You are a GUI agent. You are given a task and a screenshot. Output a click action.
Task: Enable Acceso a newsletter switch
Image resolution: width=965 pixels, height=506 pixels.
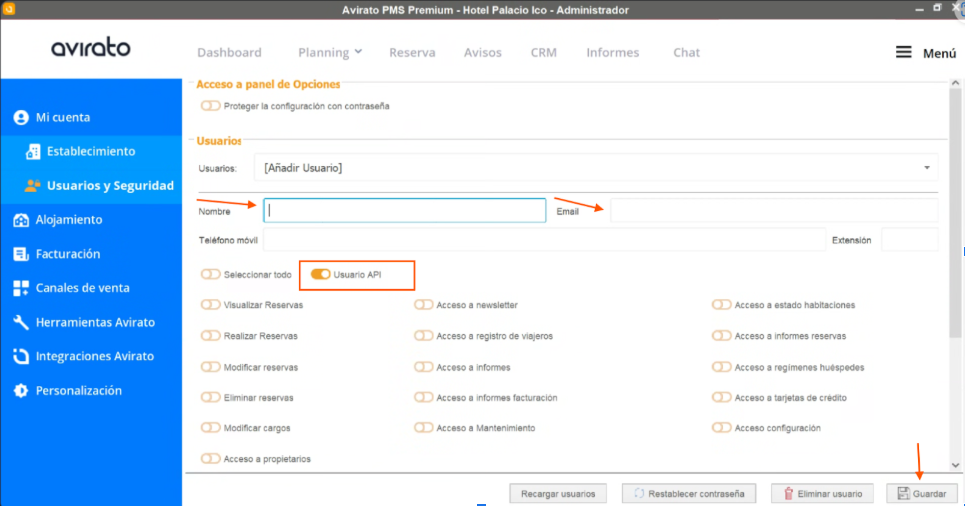point(423,305)
